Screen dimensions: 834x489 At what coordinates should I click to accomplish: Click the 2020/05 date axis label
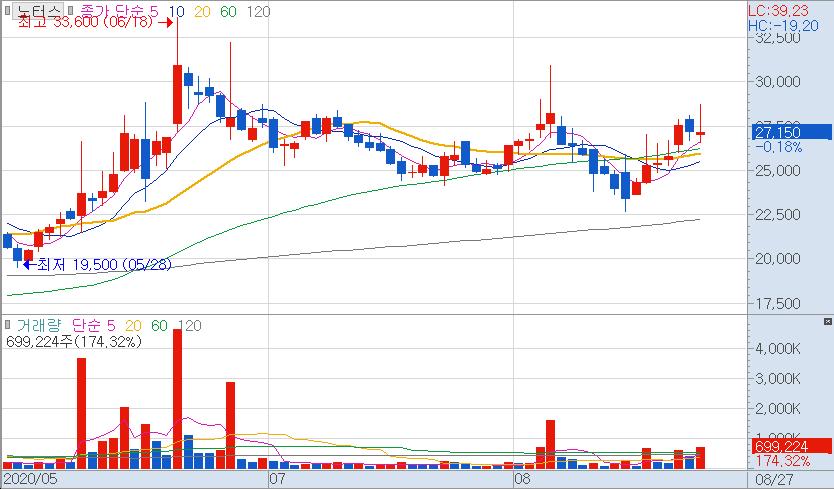point(30,478)
